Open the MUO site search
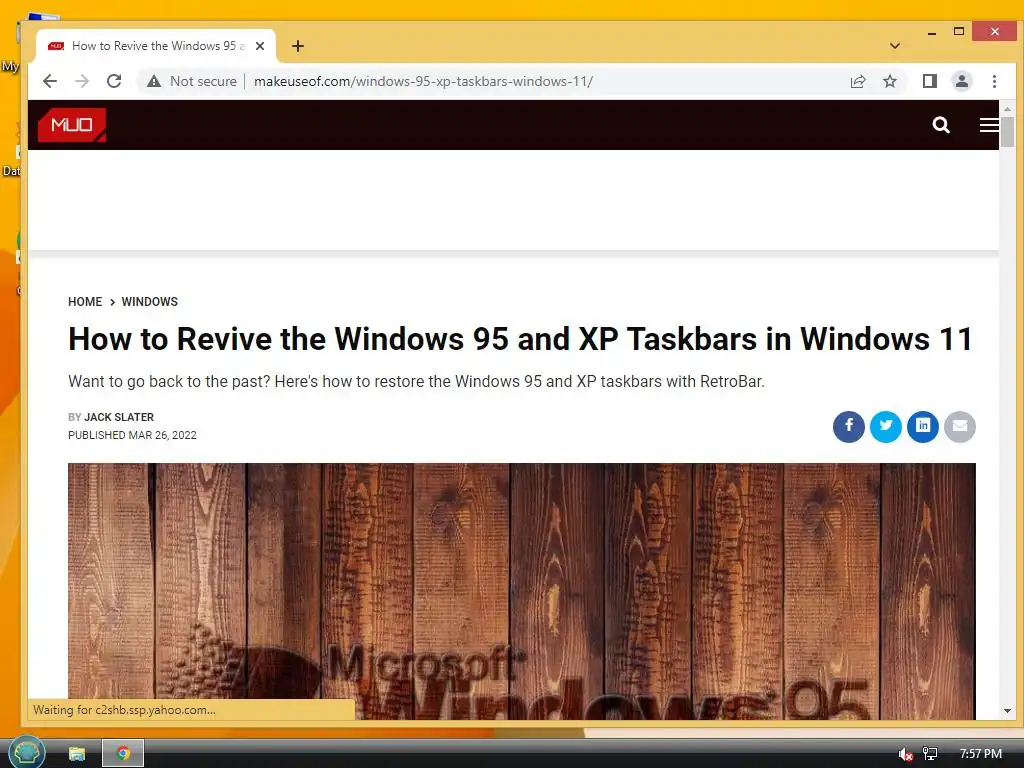The height and width of the screenshot is (768, 1024). [x=941, y=125]
